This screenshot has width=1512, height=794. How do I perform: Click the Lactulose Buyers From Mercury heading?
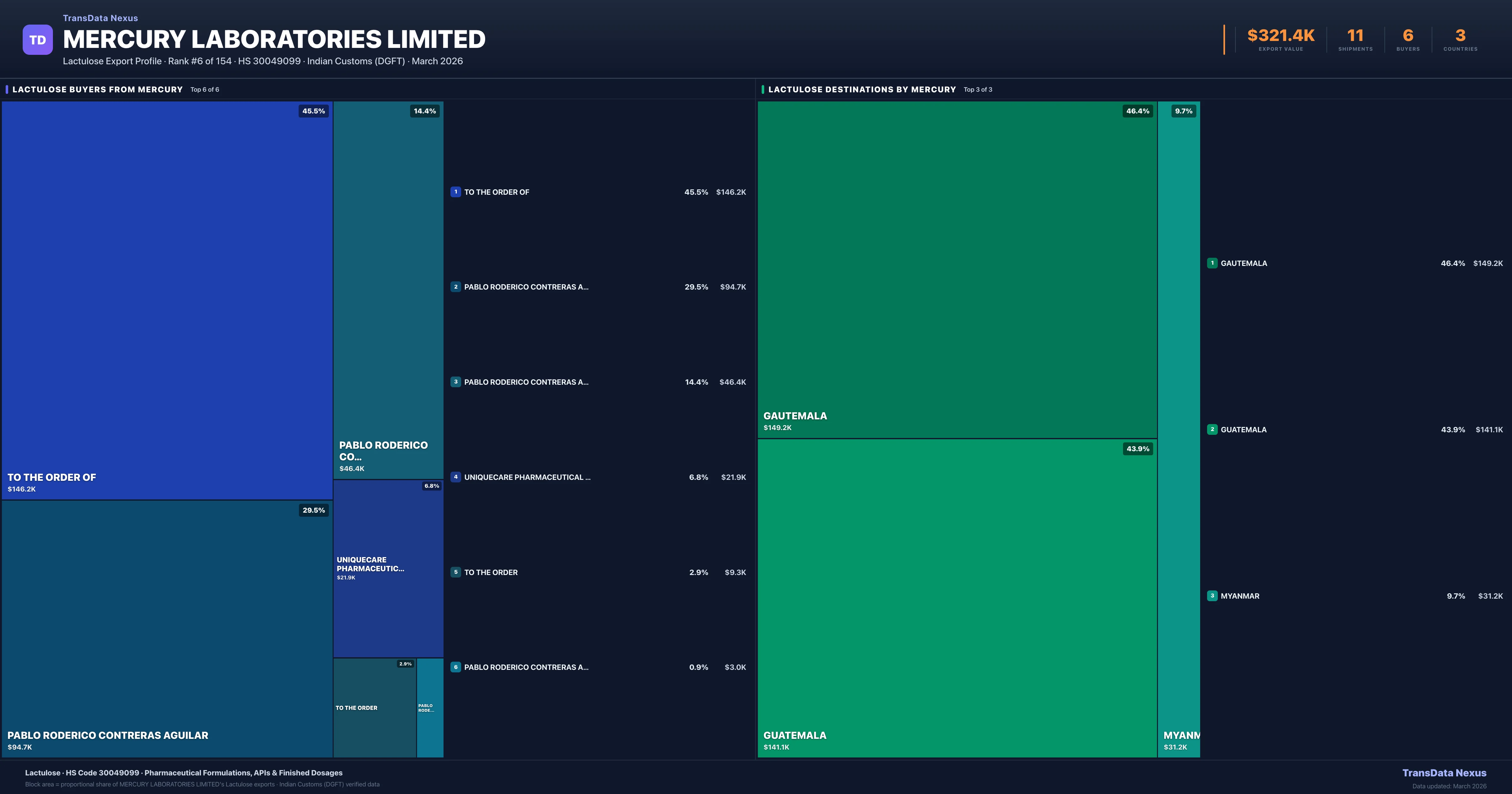[97, 89]
